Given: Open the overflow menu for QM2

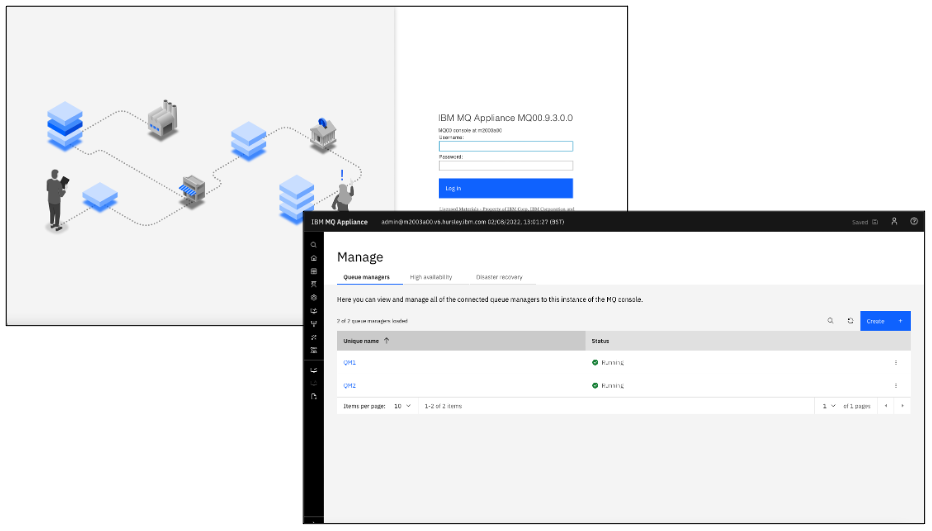Looking at the screenshot, I should click(896, 385).
